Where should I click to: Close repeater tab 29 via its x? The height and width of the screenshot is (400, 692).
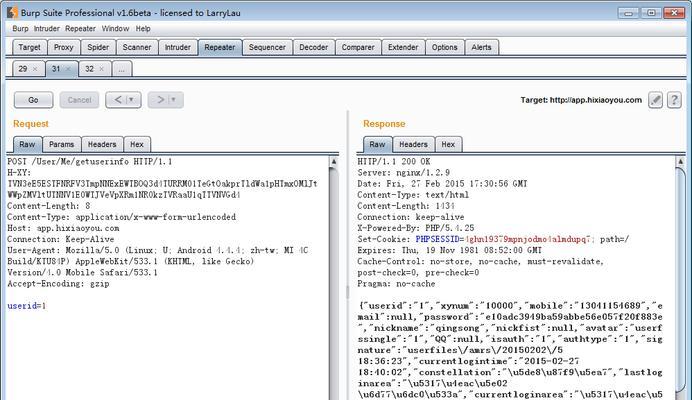tap(35, 69)
